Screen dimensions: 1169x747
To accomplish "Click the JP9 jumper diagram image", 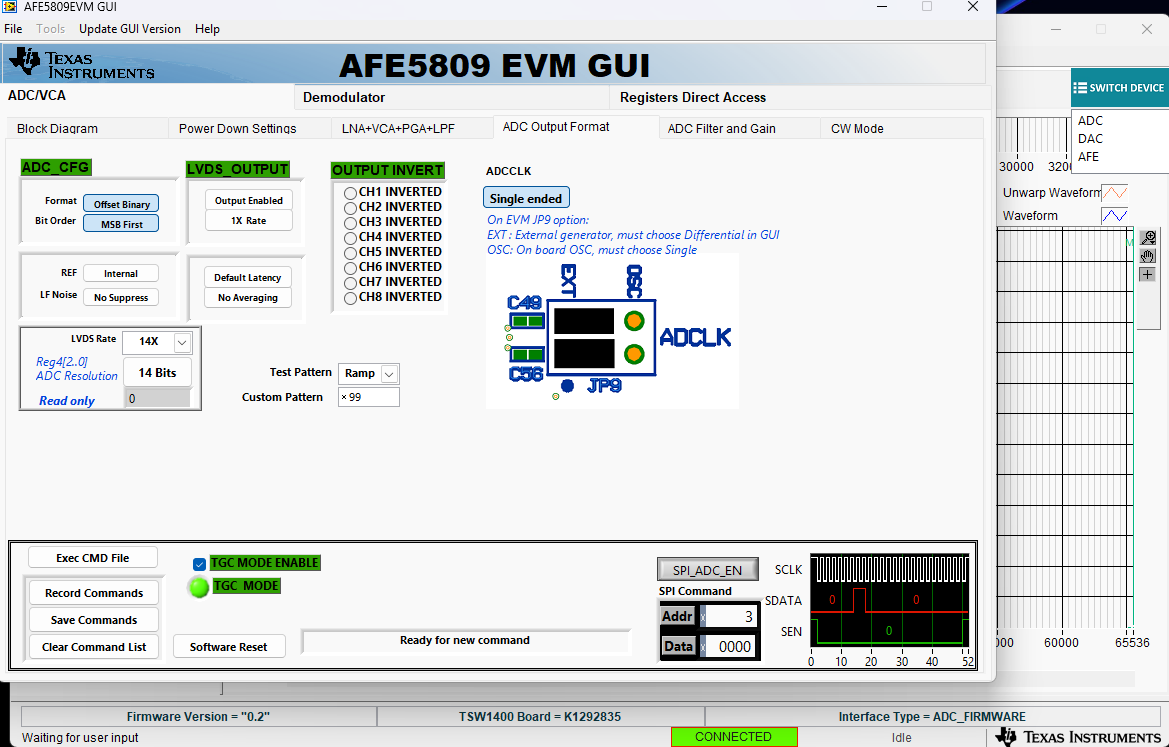I will tap(612, 332).
